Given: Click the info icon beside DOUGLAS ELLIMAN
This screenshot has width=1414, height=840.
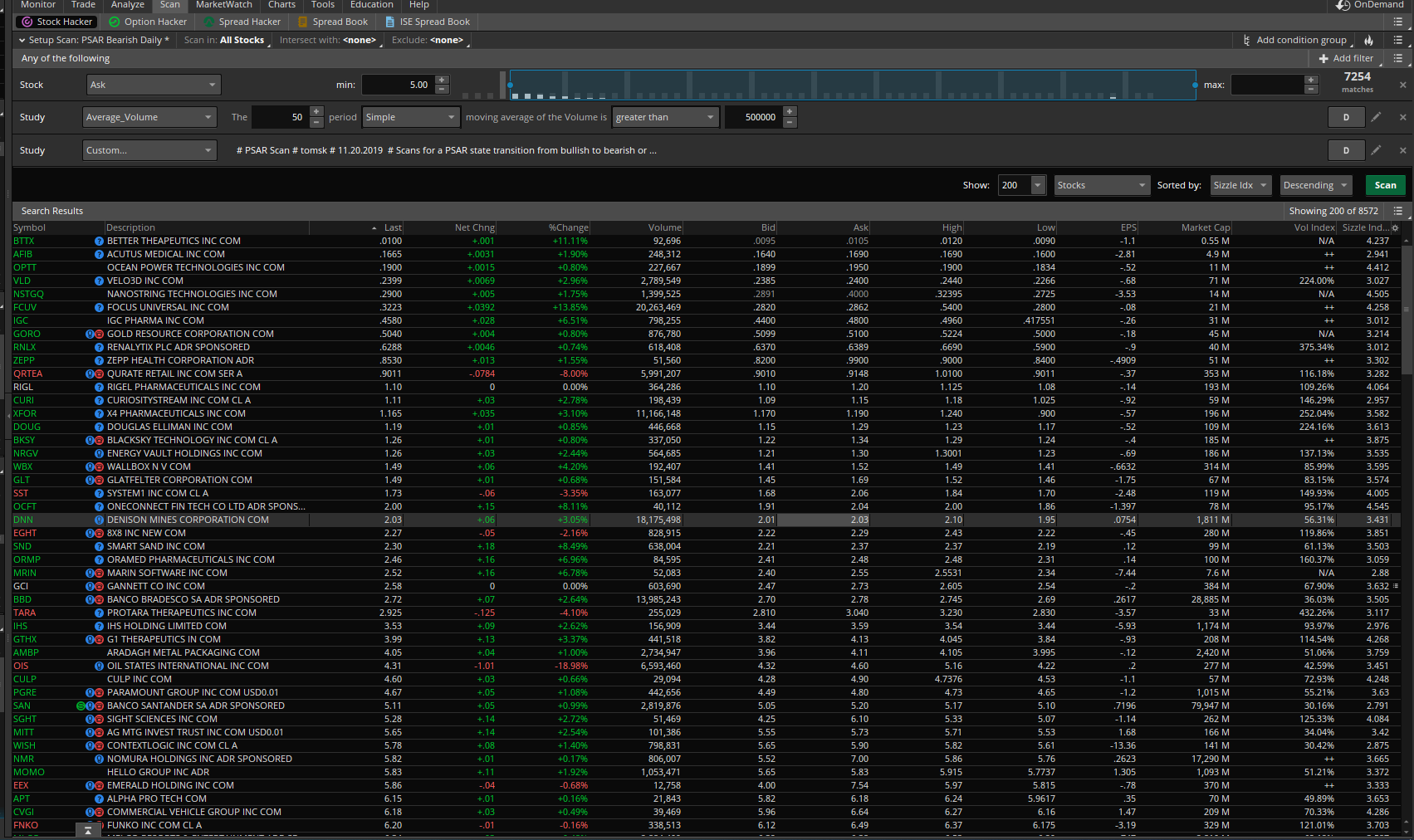Looking at the screenshot, I should pos(100,427).
